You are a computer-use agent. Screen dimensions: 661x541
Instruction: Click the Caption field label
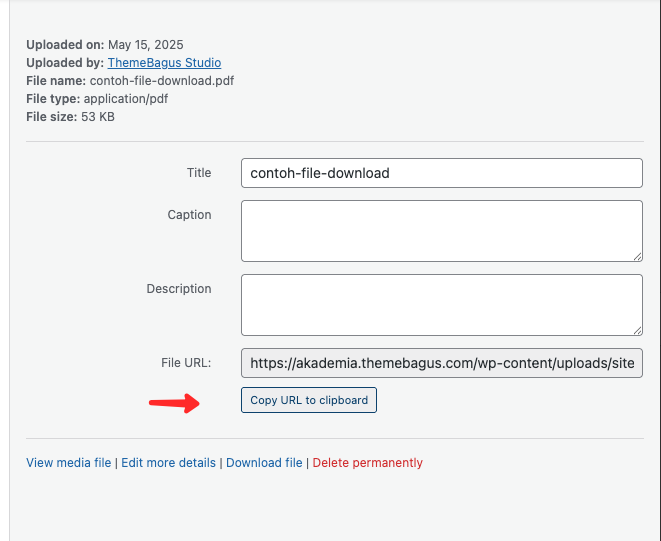[189, 215]
